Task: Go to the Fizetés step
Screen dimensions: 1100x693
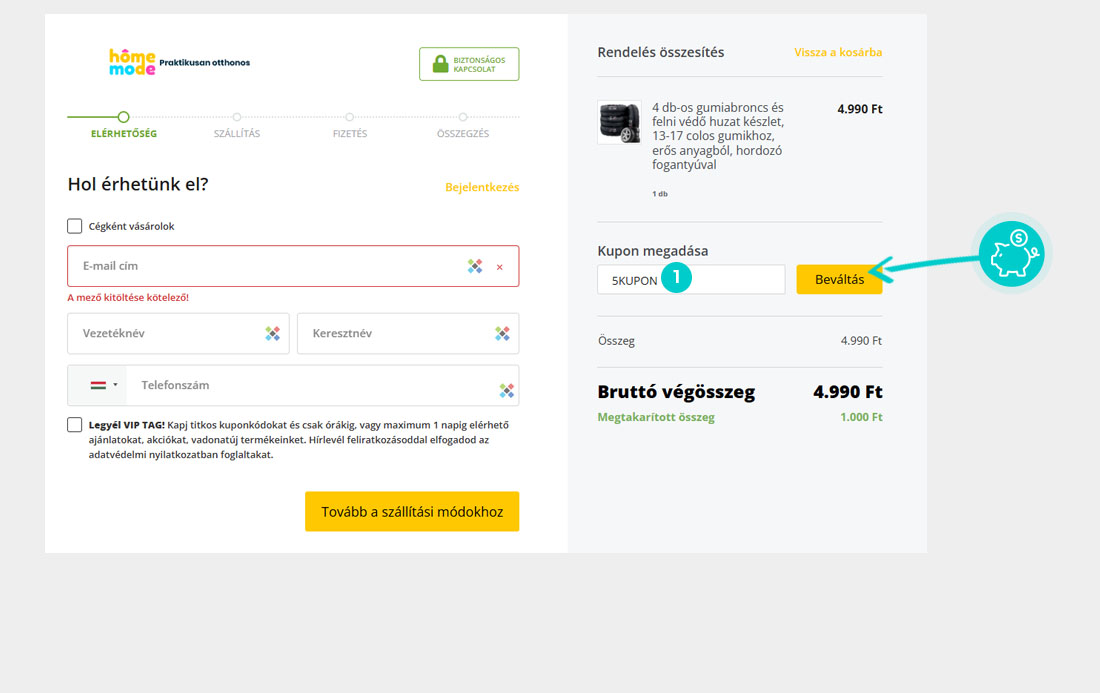Action: pos(350,118)
